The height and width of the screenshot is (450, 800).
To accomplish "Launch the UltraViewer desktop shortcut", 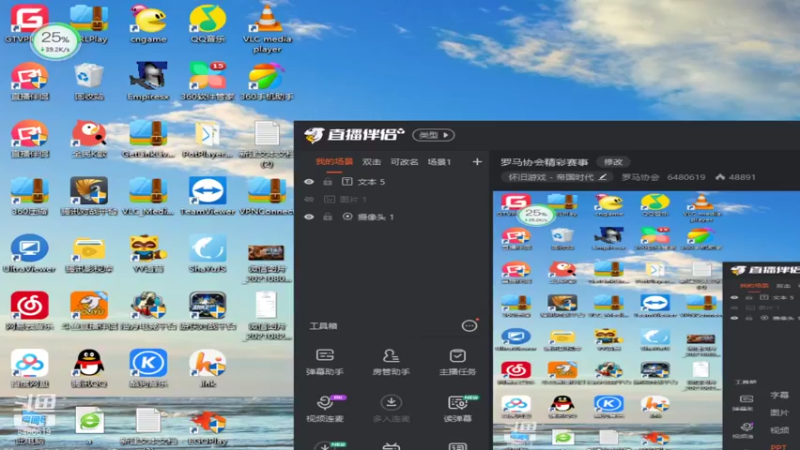I will [x=29, y=254].
